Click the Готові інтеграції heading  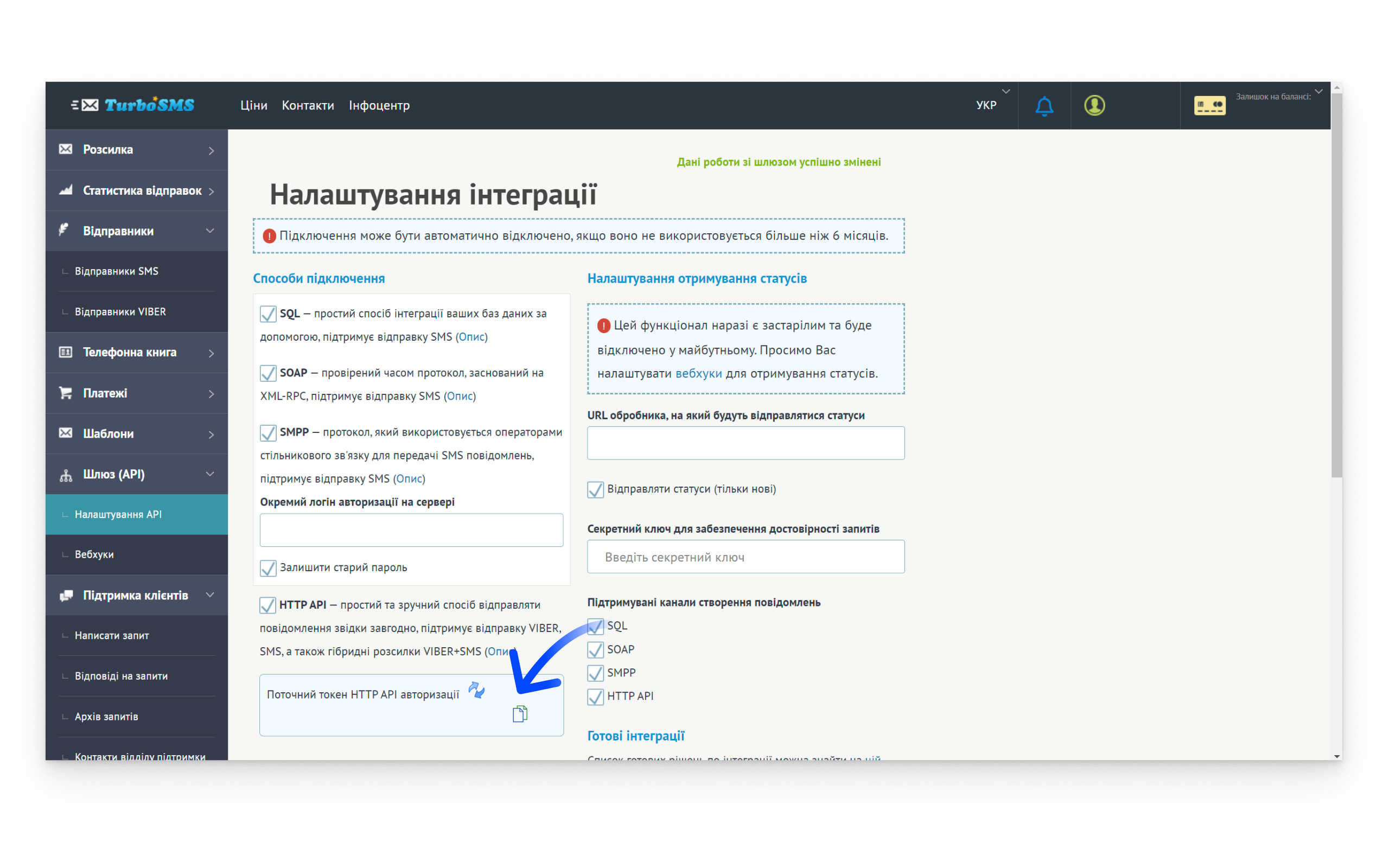coord(635,736)
